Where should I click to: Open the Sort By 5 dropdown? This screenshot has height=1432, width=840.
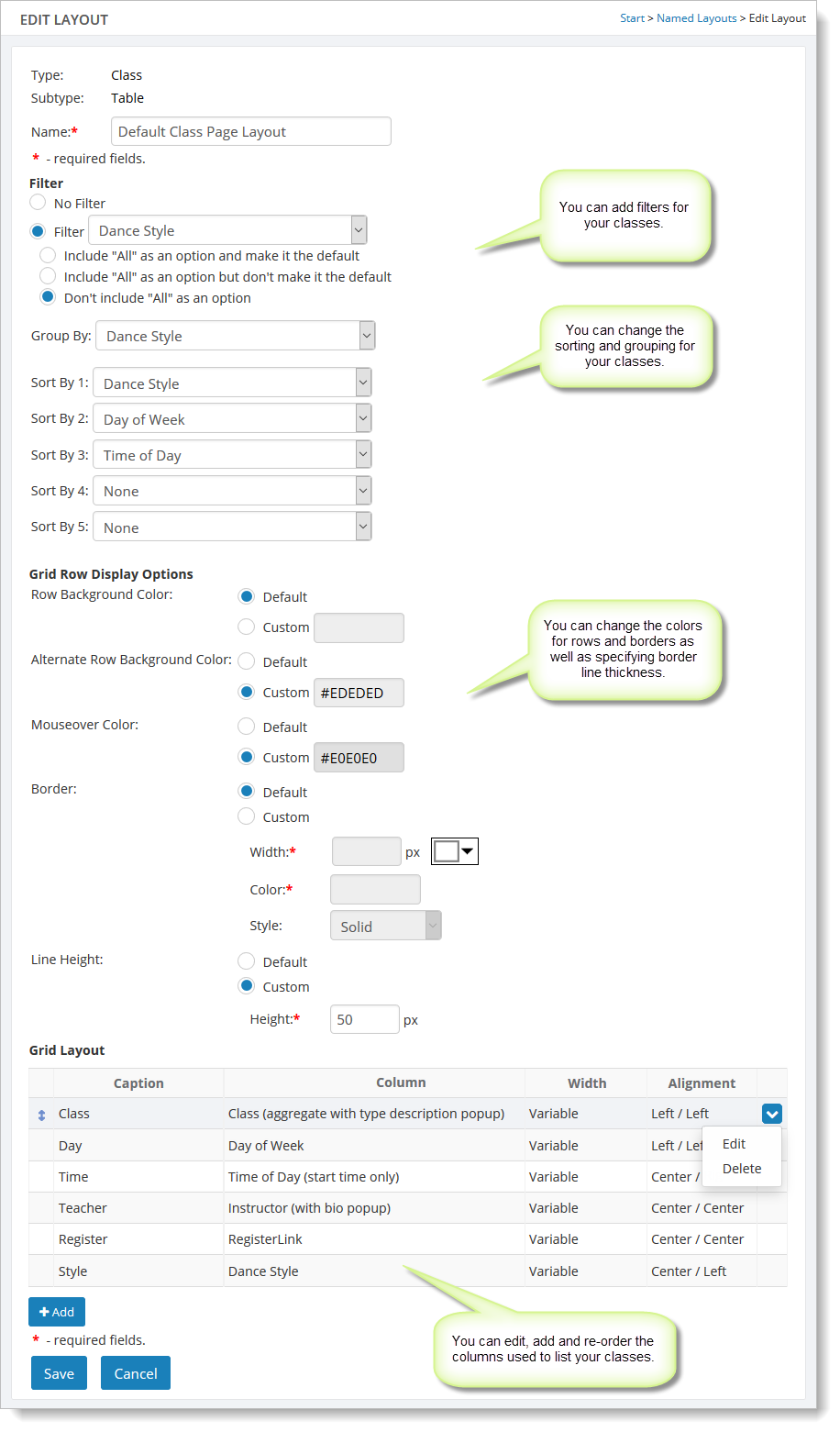click(233, 527)
